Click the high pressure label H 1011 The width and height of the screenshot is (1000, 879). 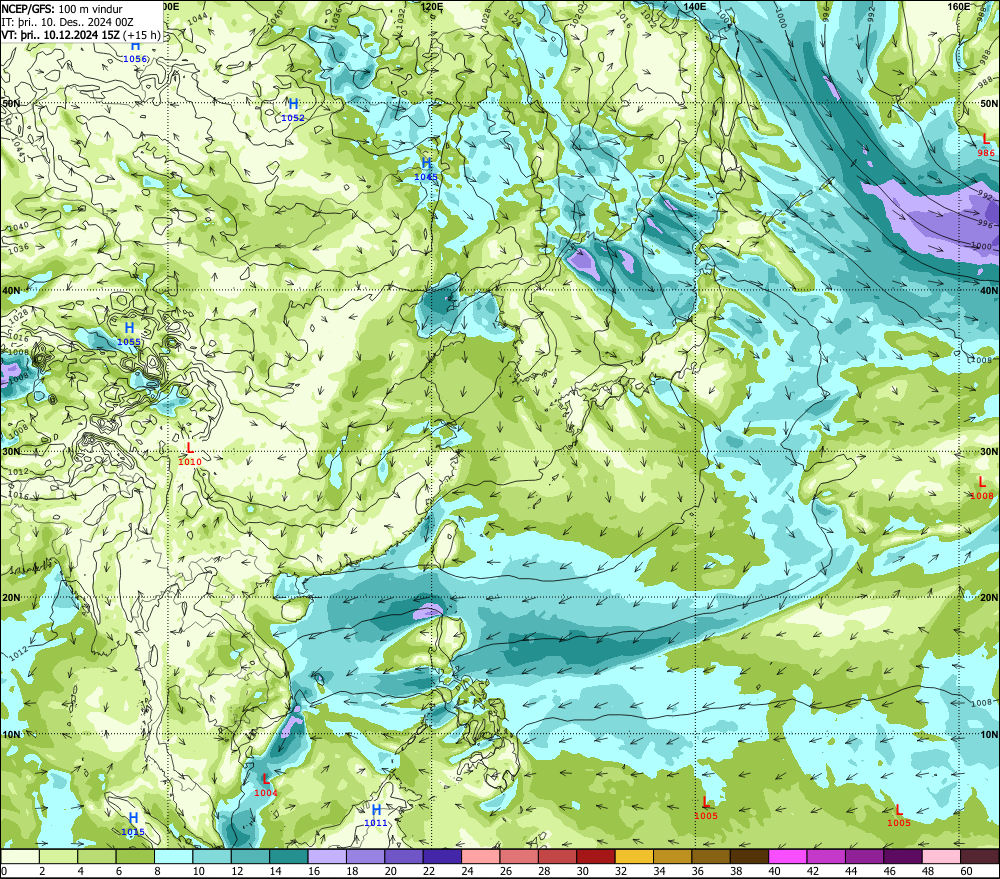376,815
